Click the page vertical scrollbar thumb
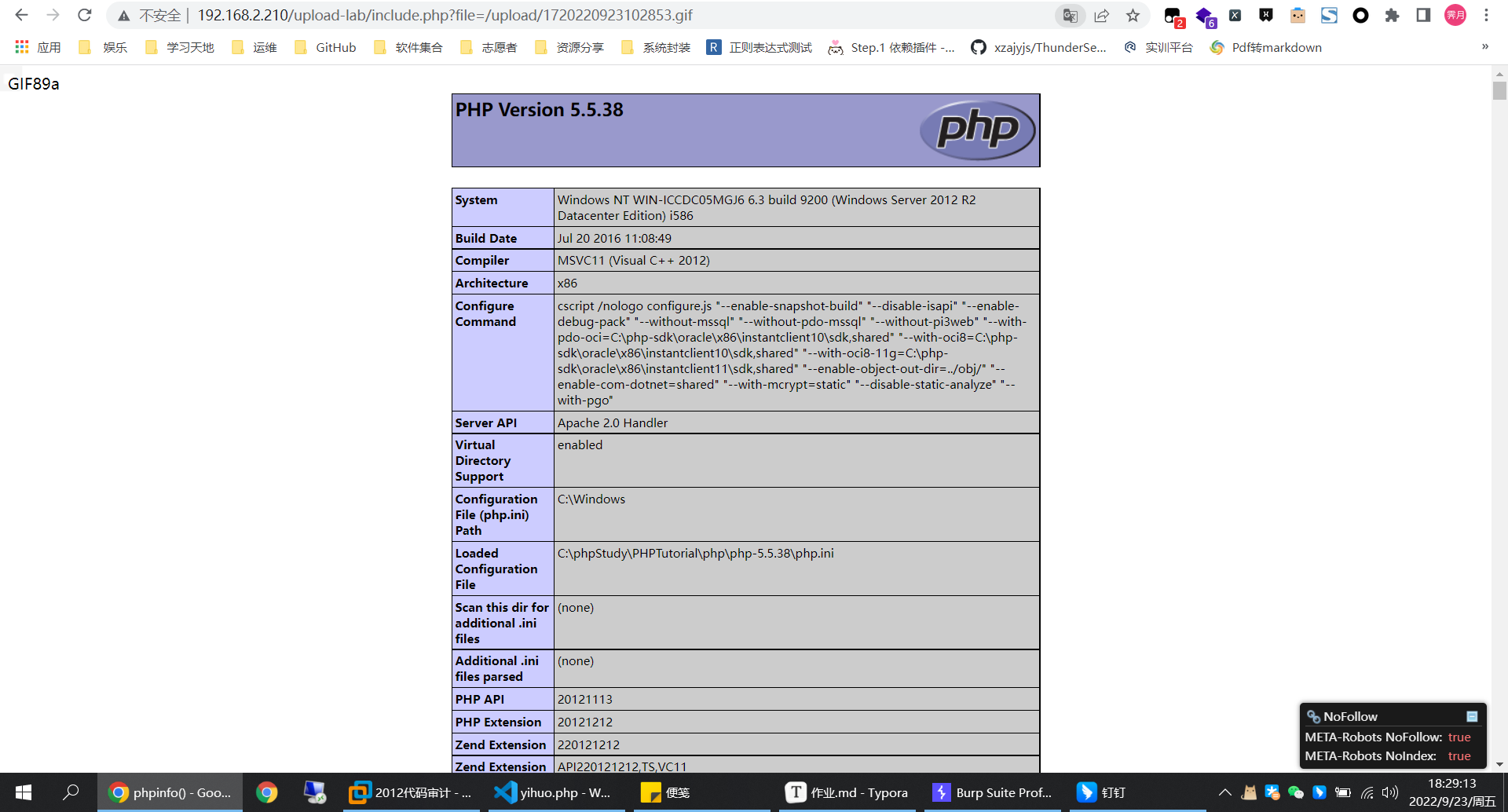Image resolution: width=1508 pixels, height=812 pixels. pos(1499,91)
